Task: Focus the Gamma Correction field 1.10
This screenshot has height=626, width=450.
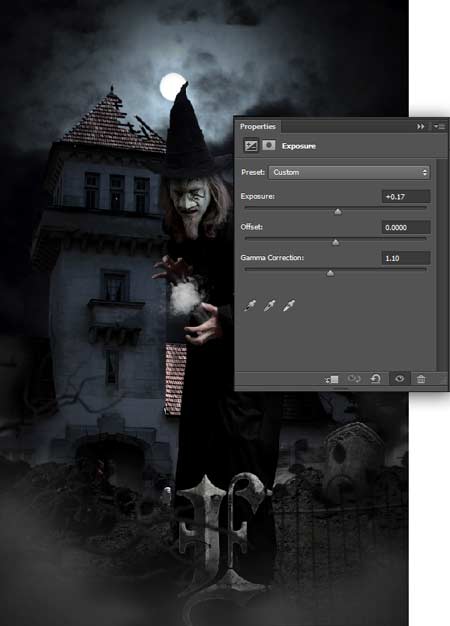Action: (406, 258)
